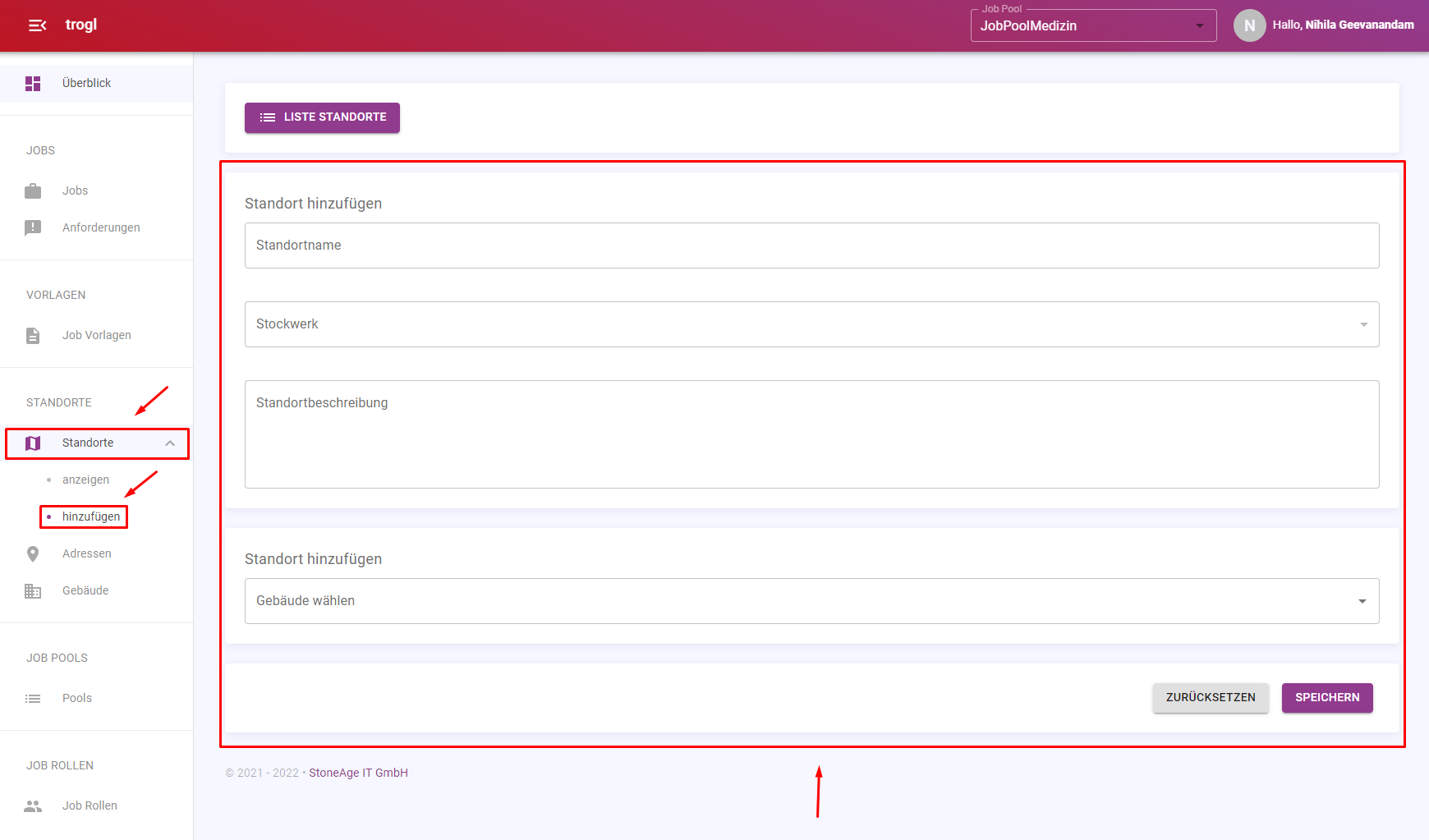Open the Job Rollen menu item
This screenshot has height=840, width=1429.
coord(97,806)
